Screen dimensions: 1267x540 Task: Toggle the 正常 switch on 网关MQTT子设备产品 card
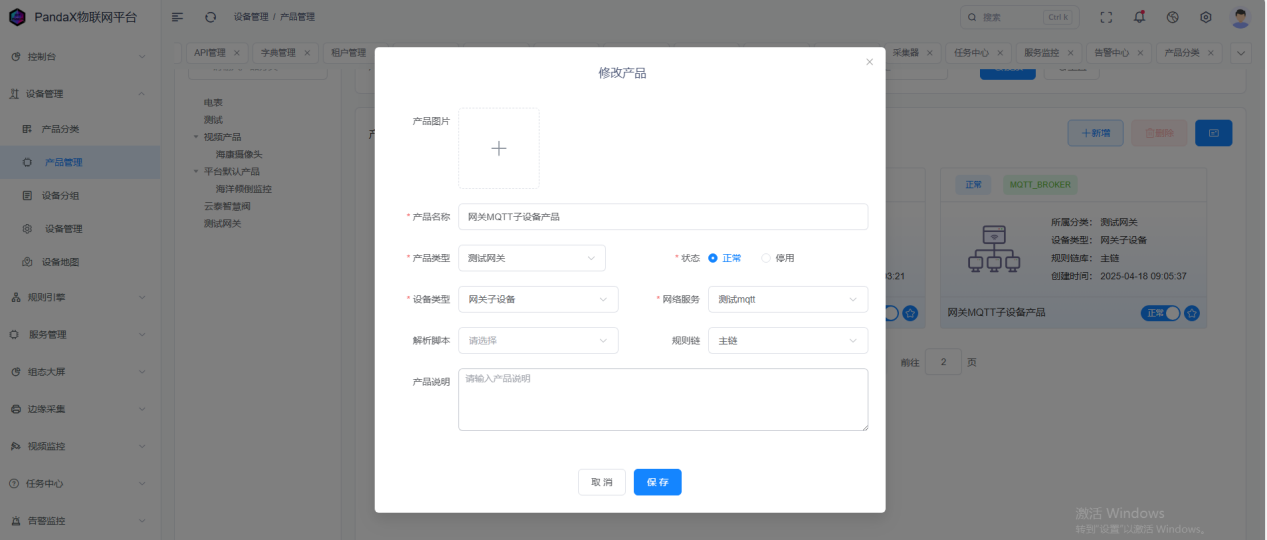[1160, 313]
